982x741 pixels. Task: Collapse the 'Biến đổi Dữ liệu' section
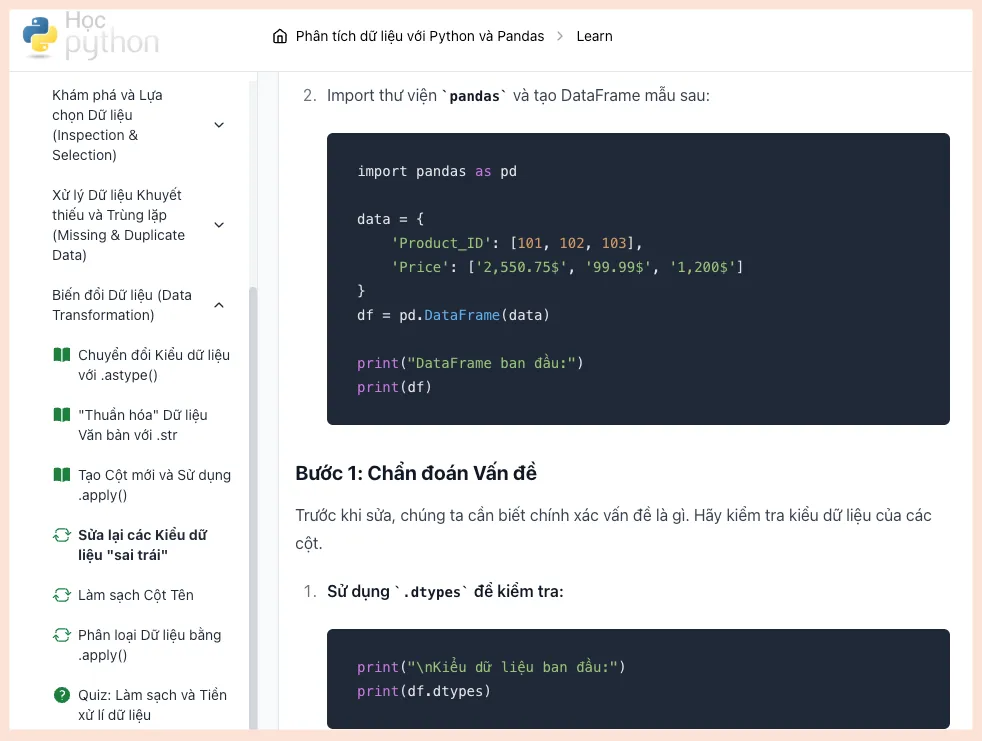pyautogui.click(x=219, y=305)
